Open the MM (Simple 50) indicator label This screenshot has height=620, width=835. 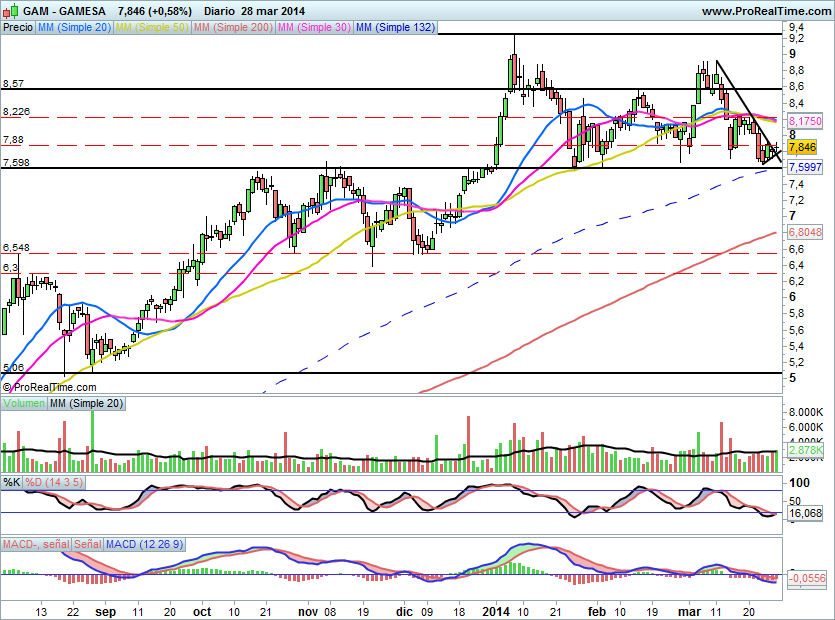pyautogui.click(x=152, y=27)
